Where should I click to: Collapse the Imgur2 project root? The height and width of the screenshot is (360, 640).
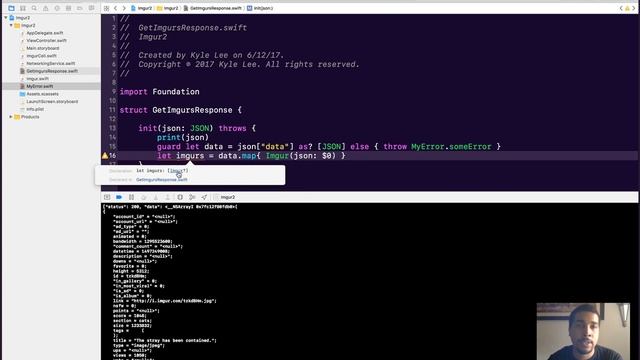(6, 18)
